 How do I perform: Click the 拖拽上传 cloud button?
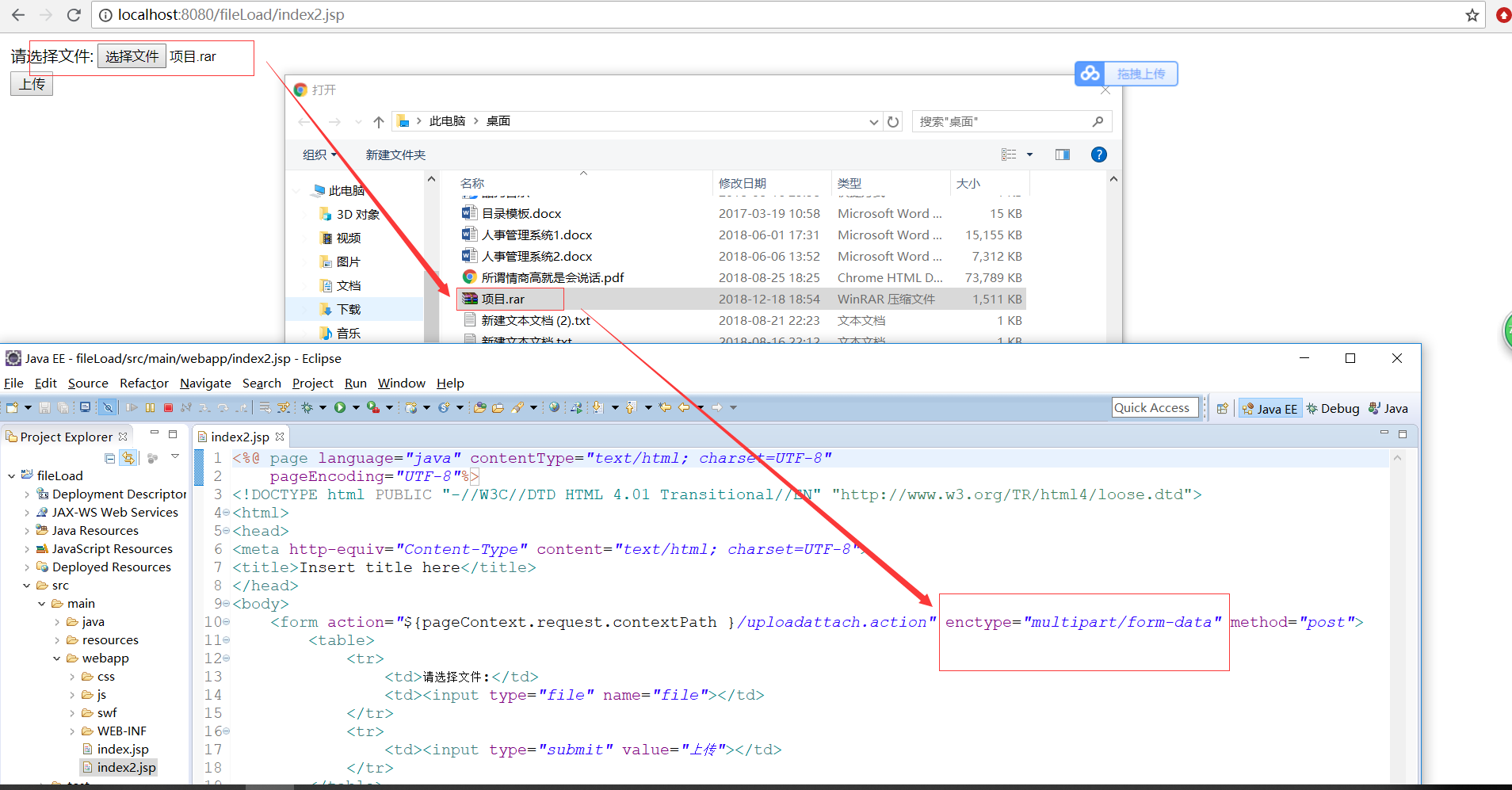1126,74
